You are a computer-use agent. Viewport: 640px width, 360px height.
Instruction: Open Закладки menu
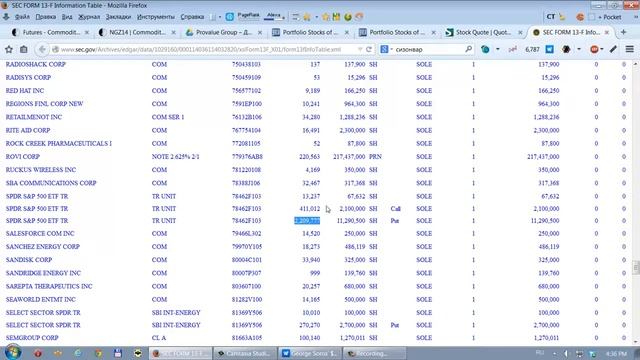coord(118,17)
